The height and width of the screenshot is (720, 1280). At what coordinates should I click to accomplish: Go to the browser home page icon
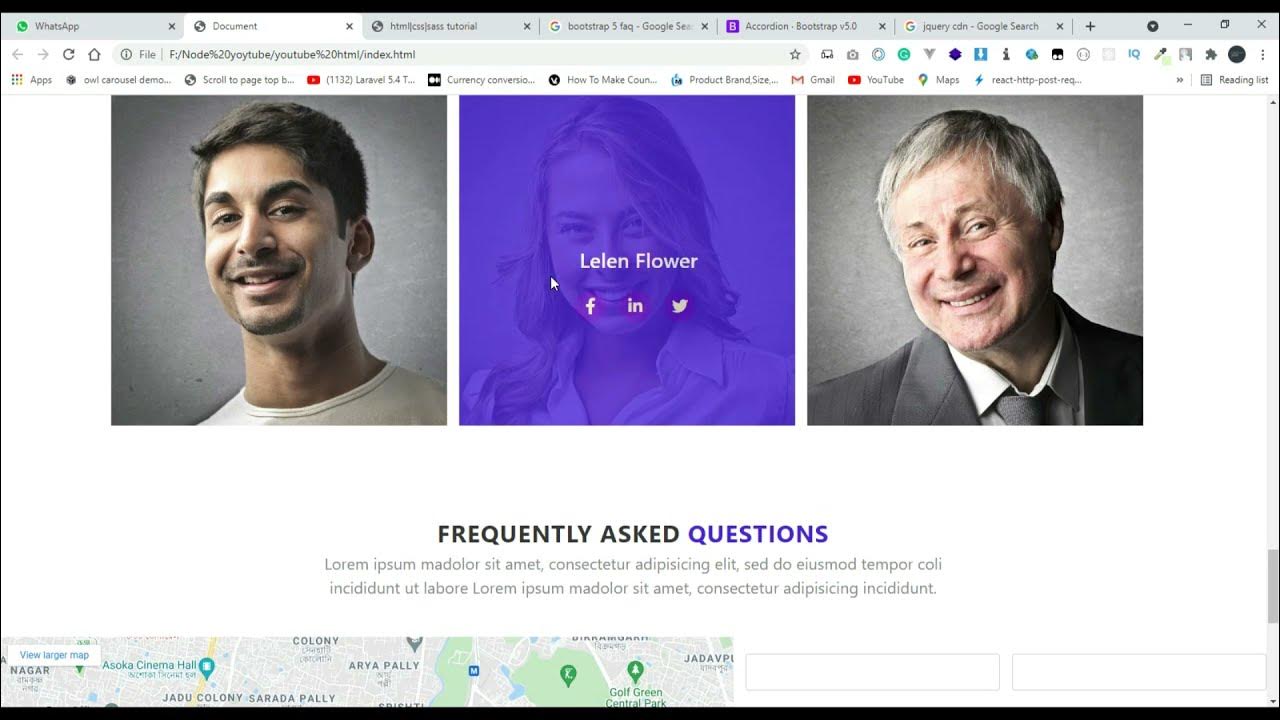click(94, 54)
